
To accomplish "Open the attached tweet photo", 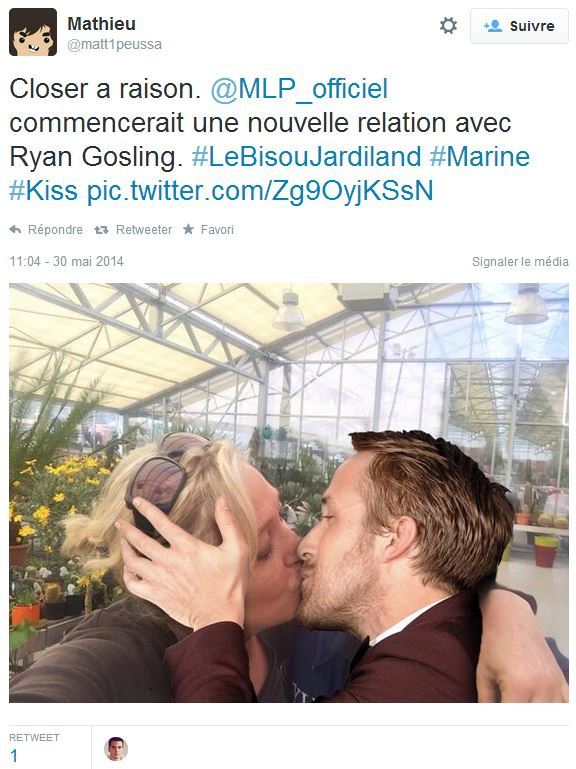I will 289,492.
